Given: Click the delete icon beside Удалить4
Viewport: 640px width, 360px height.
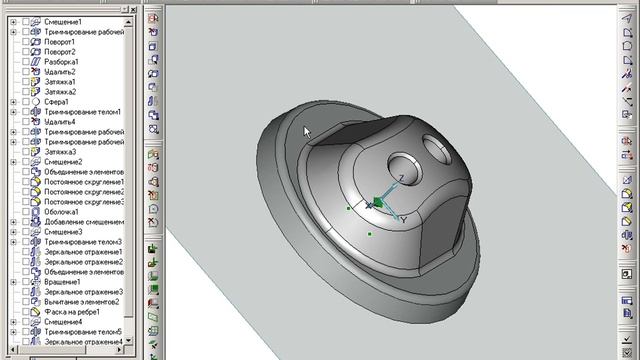Looking at the screenshot, I should (x=36, y=122).
